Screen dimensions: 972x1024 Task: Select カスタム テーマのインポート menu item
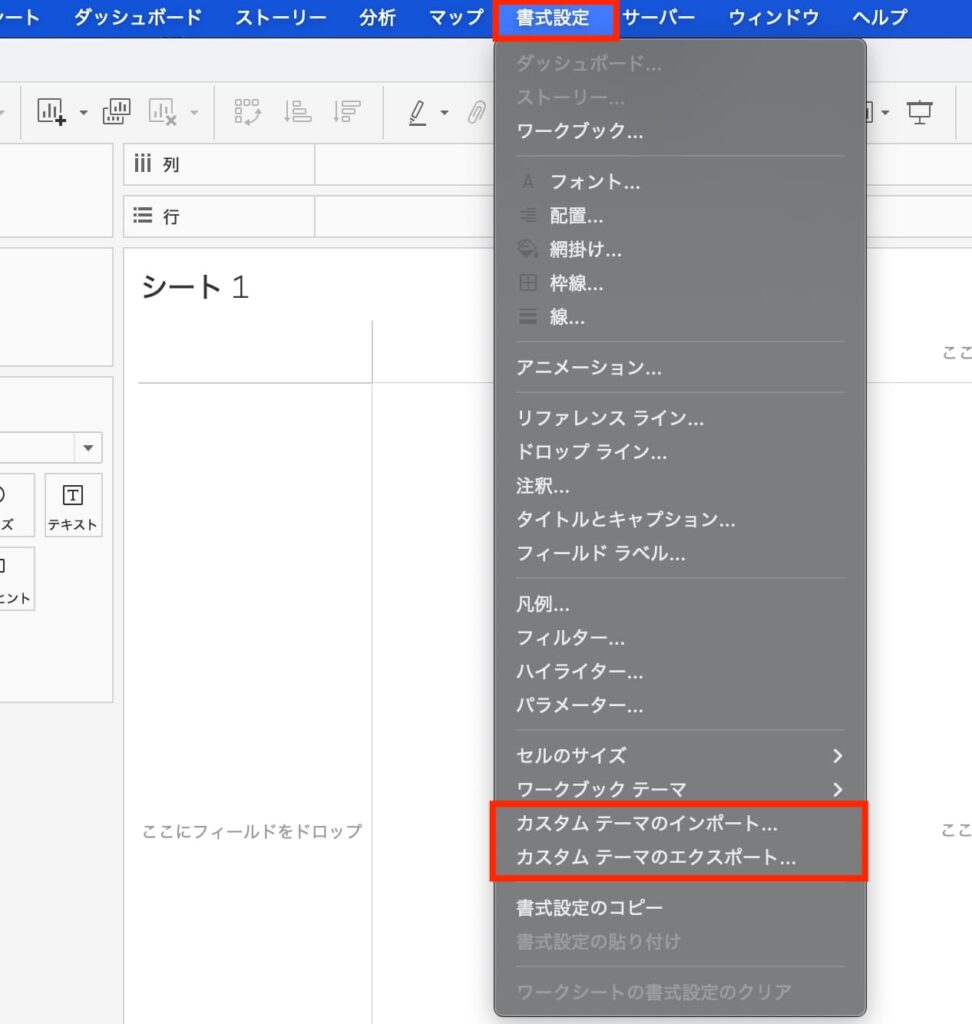646,824
